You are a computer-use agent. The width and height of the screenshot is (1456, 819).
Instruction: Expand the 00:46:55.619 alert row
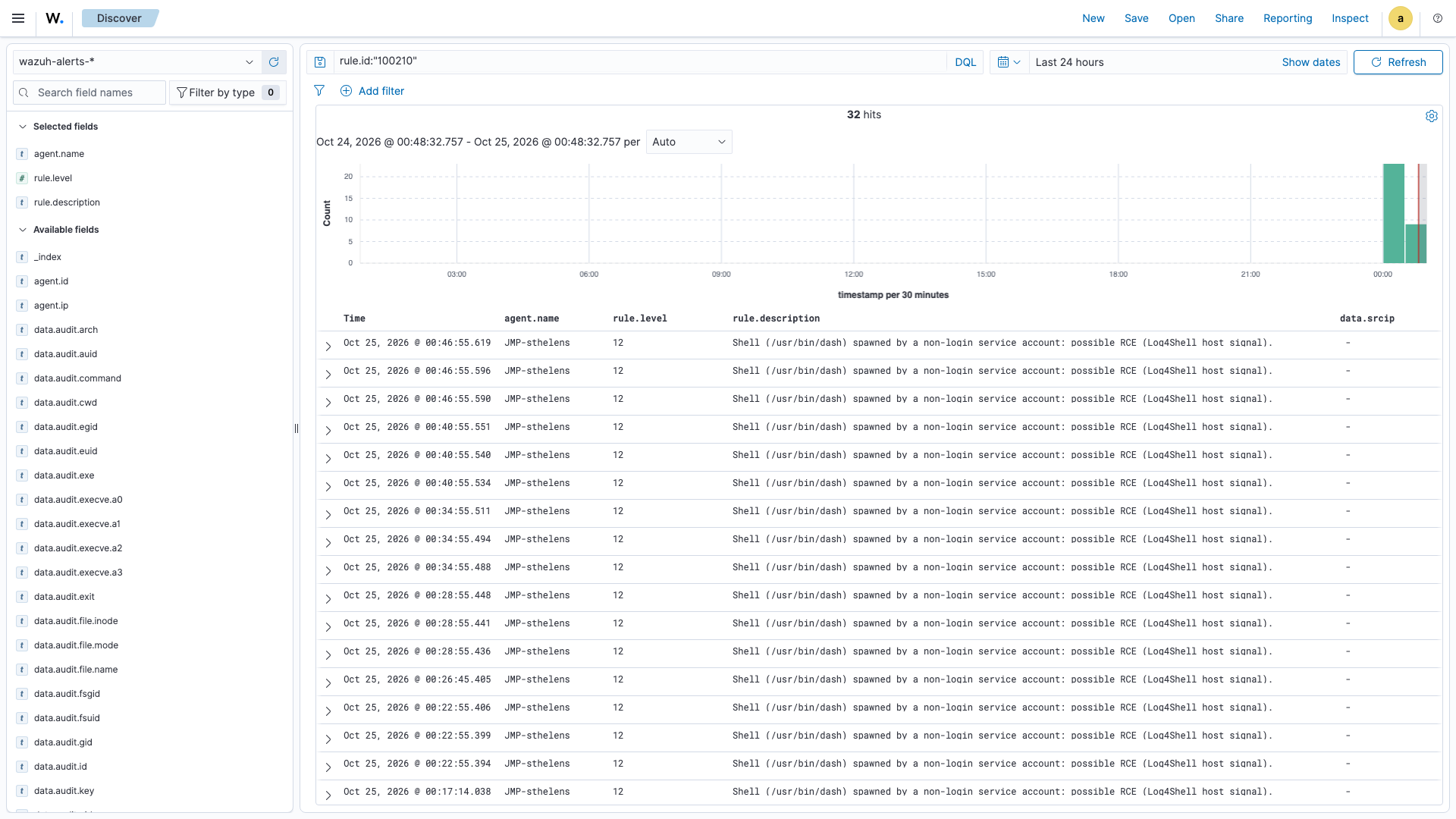(328, 346)
